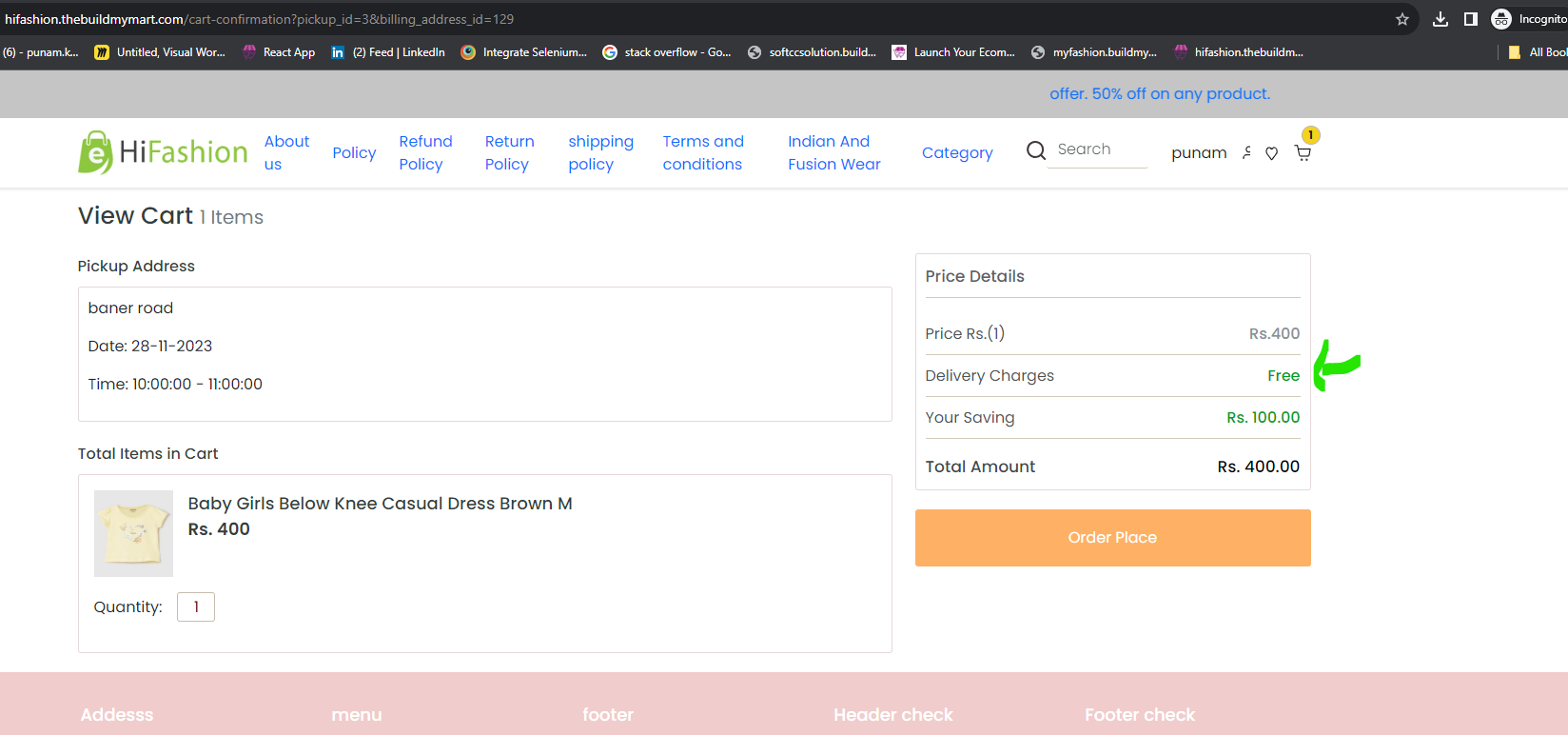Open browser downloads icon
This screenshot has width=1568, height=735.
pos(1441,19)
